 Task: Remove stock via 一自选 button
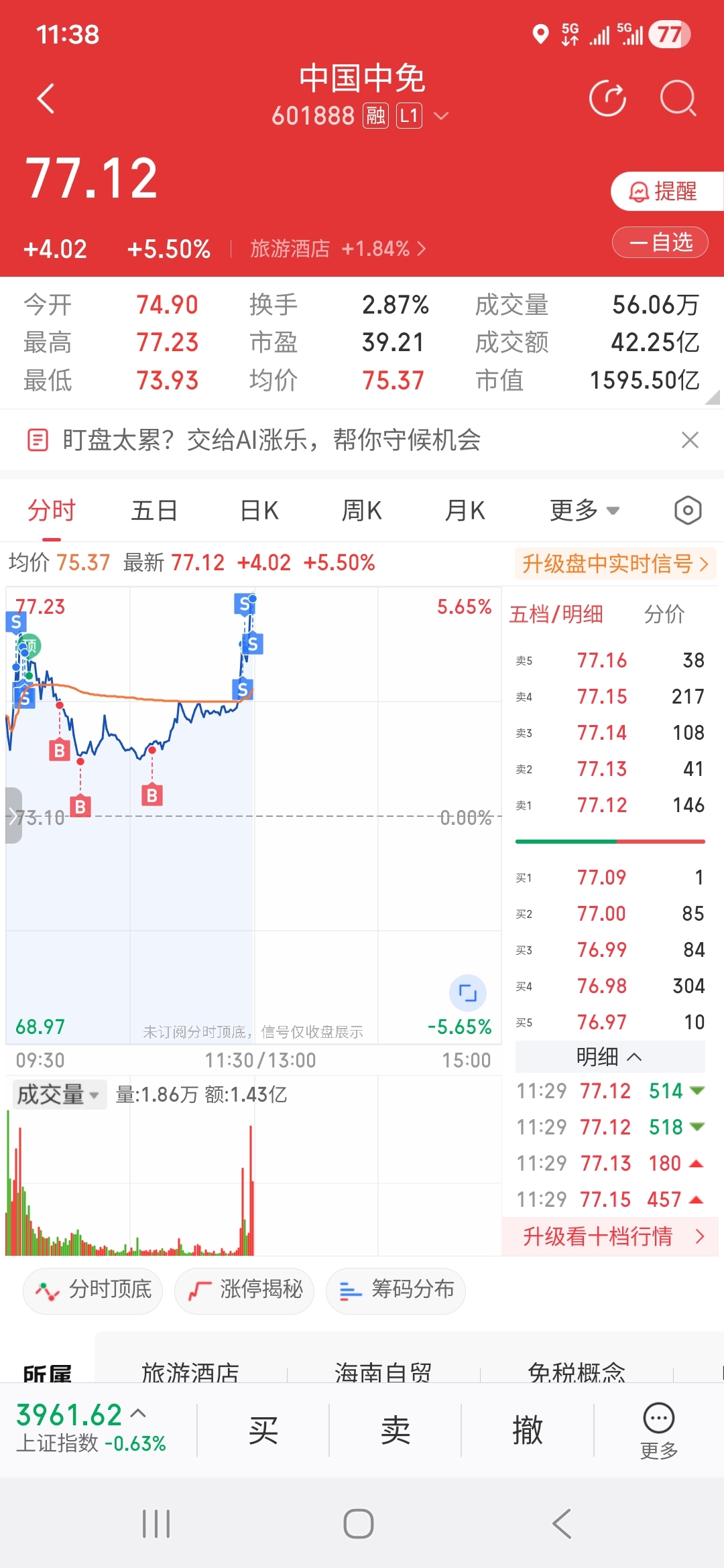point(660,242)
